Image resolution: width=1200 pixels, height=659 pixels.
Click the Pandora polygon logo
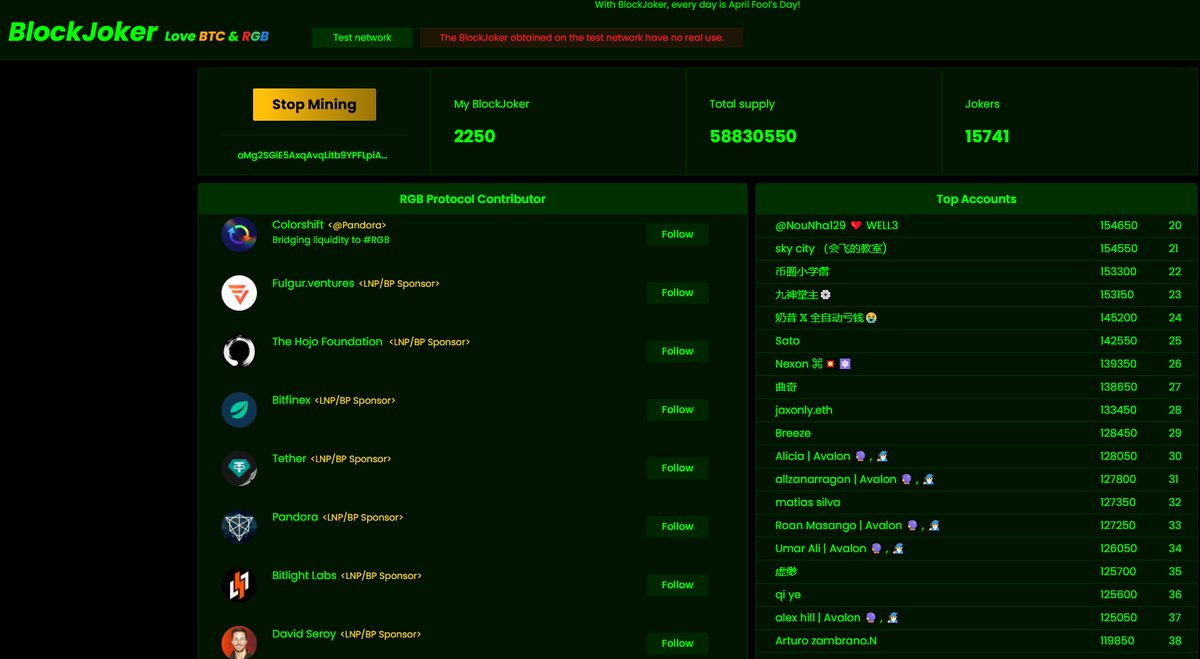click(x=239, y=527)
